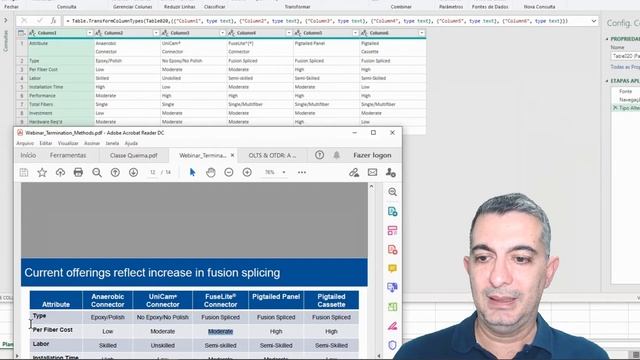The height and width of the screenshot is (360, 640).
Task: Click the Attribute cell in row 1
Action: pyautogui.click(x=61, y=47)
